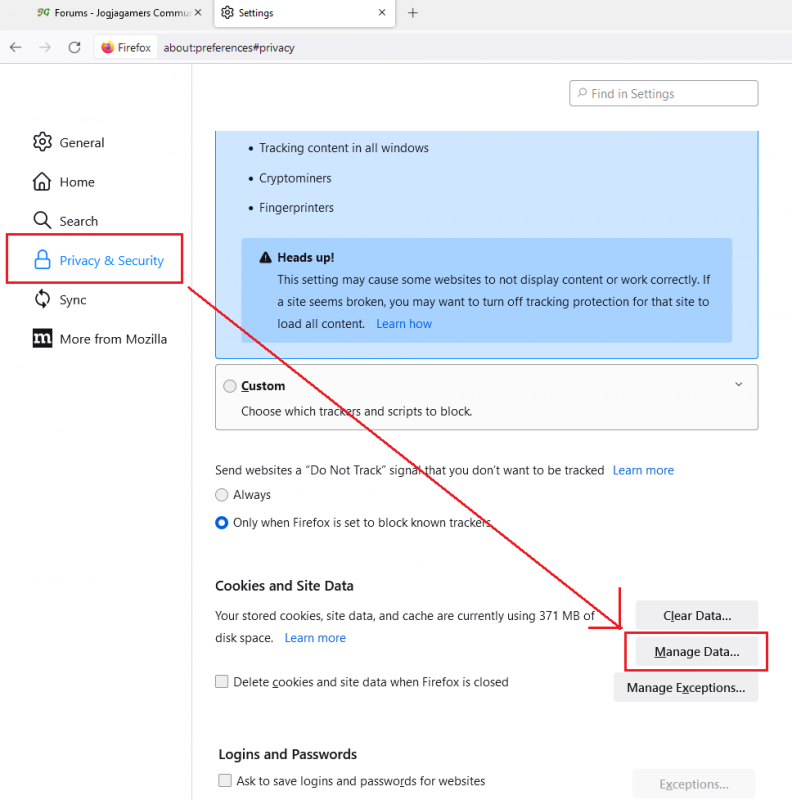Reload the current page
Image resolution: width=792 pixels, height=800 pixels.
click(x=75, y=47)
